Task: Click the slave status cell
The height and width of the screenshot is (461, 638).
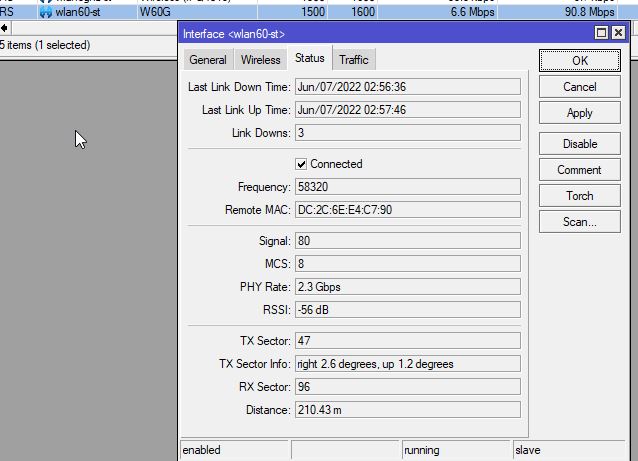Action: click(x=570, y=450)
